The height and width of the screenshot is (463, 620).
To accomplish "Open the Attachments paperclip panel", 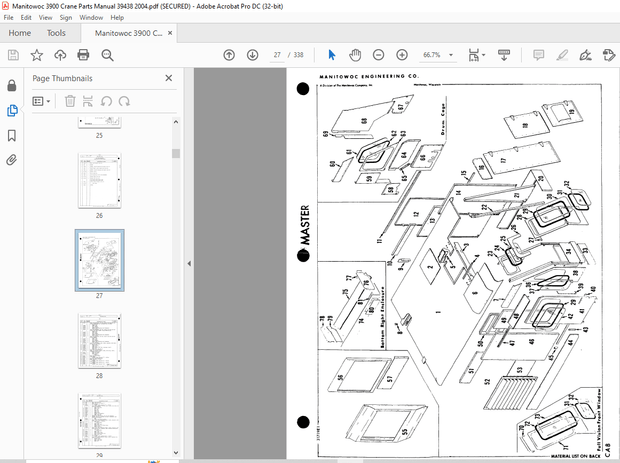I will point(11,159).
